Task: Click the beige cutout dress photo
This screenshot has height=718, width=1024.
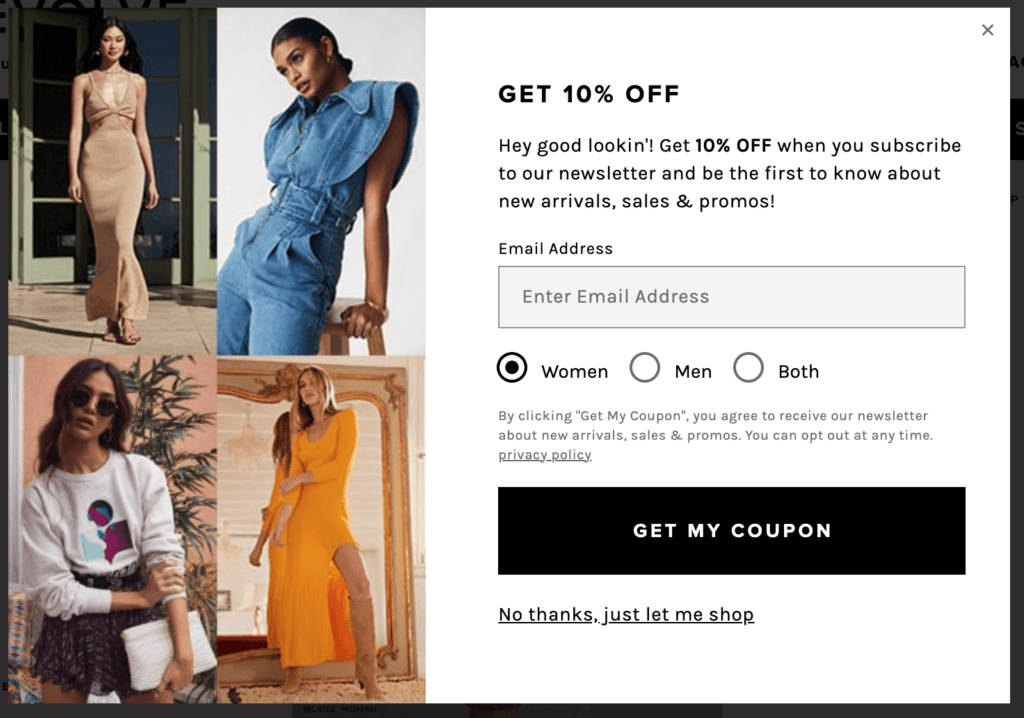Action: [x=112, y=182]
